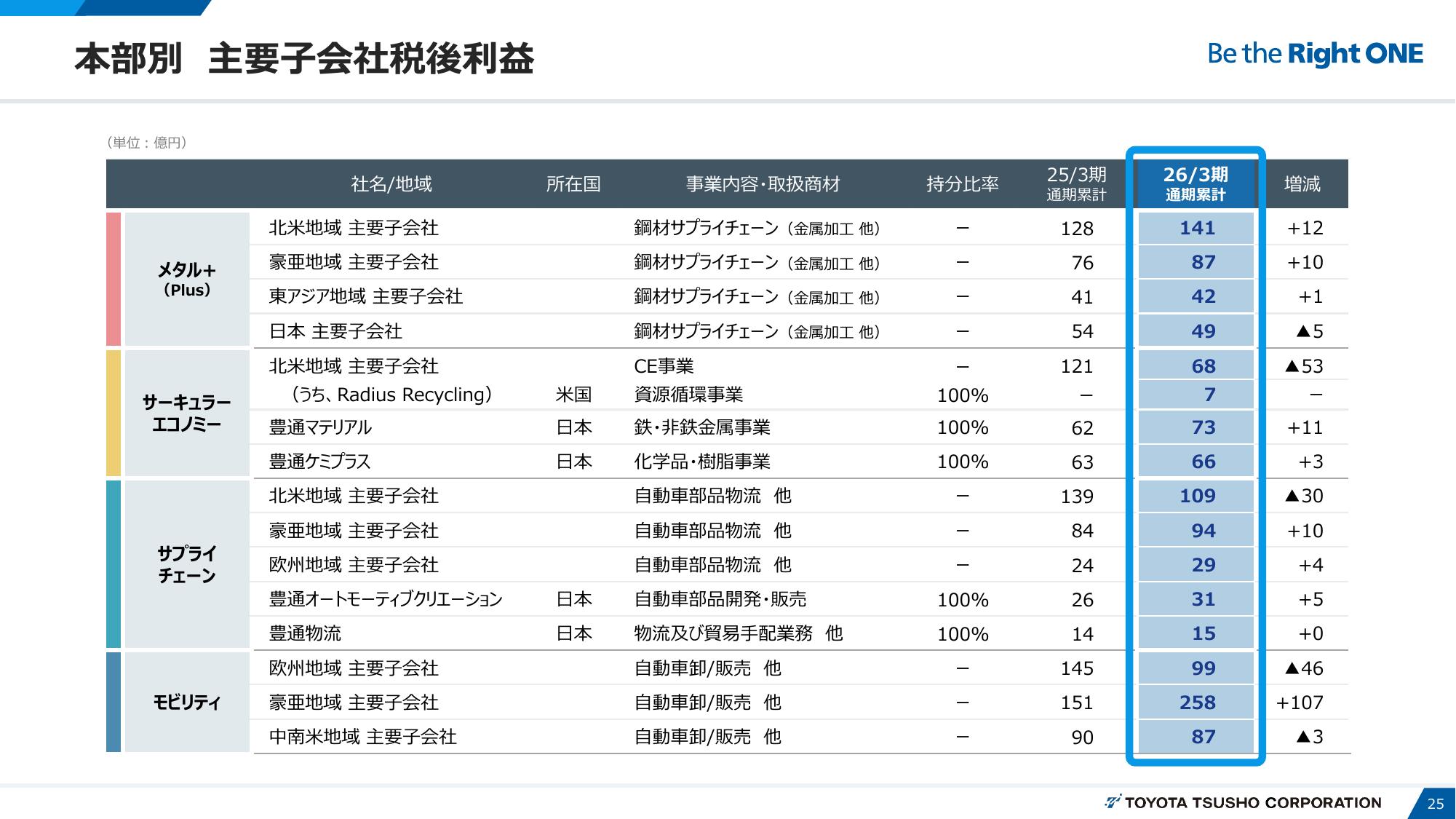Click the company name 豊通オートモーティブクリエーション
This screenshot has width=1456, height=819.
pos(386,599)
